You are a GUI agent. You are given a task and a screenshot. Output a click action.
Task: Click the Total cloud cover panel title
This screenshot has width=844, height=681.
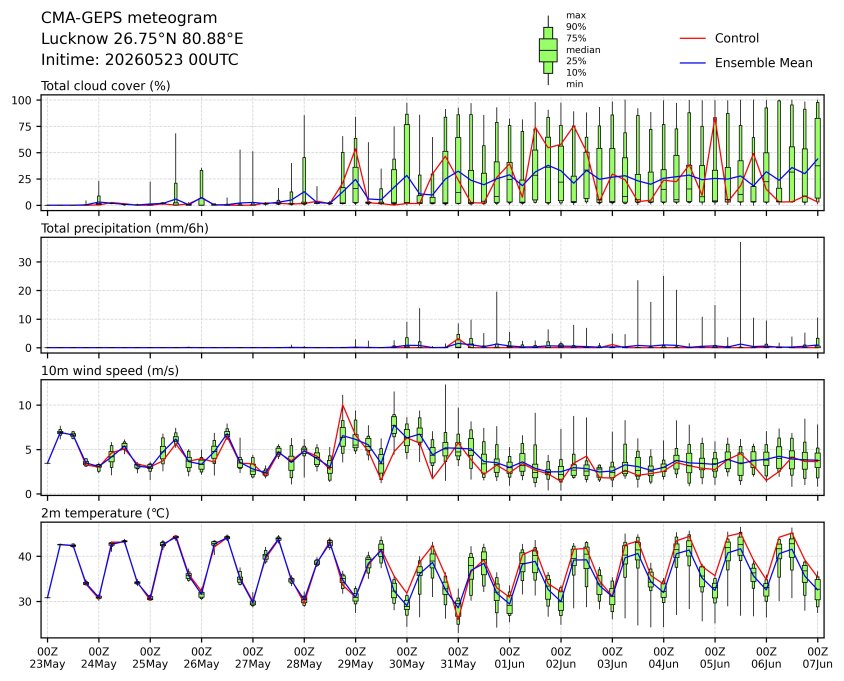click(x=106, y=86)
